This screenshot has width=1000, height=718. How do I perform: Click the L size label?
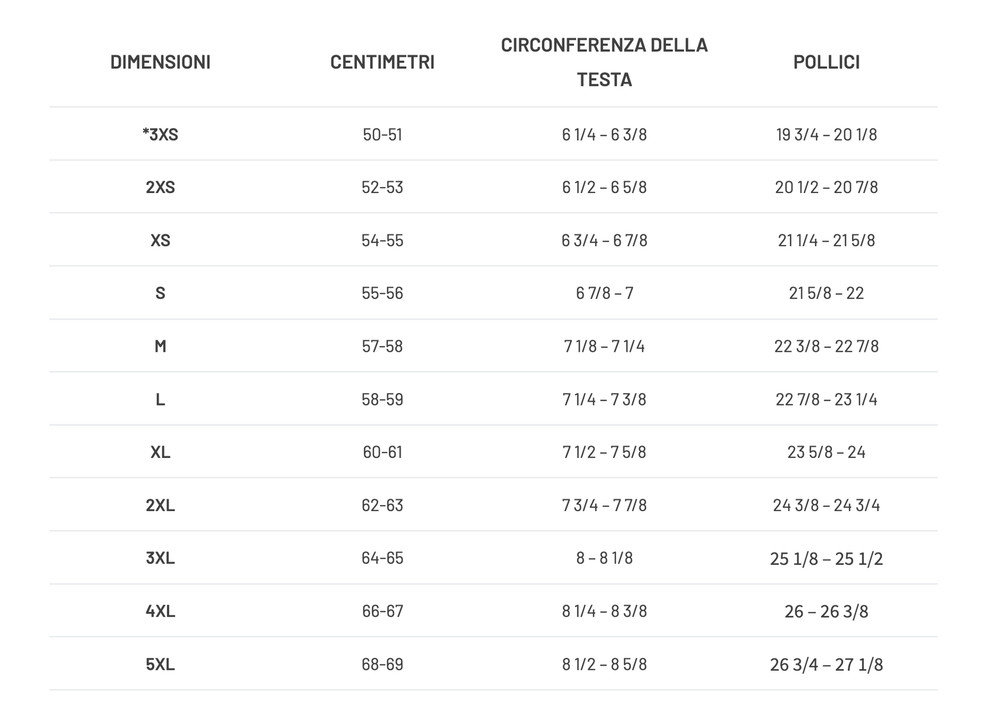(160, 399)
